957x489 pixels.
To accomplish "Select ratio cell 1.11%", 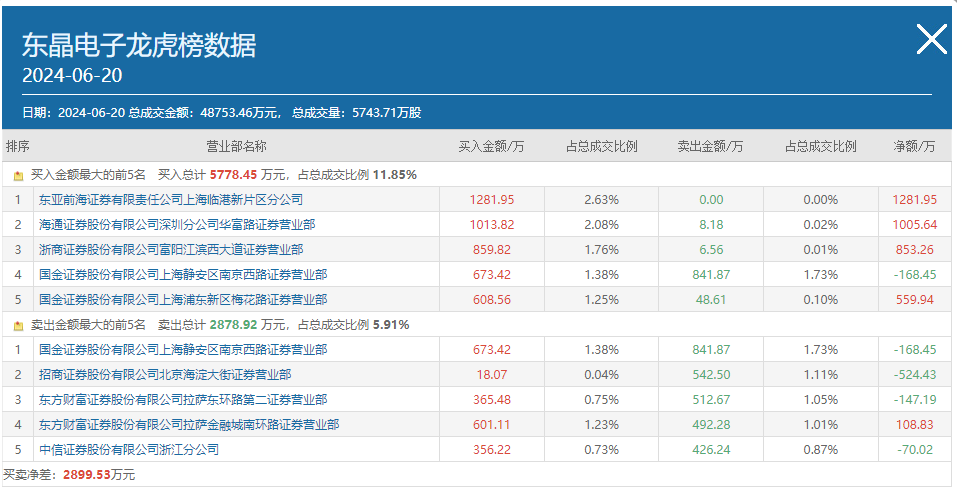I will click(821, 375).
